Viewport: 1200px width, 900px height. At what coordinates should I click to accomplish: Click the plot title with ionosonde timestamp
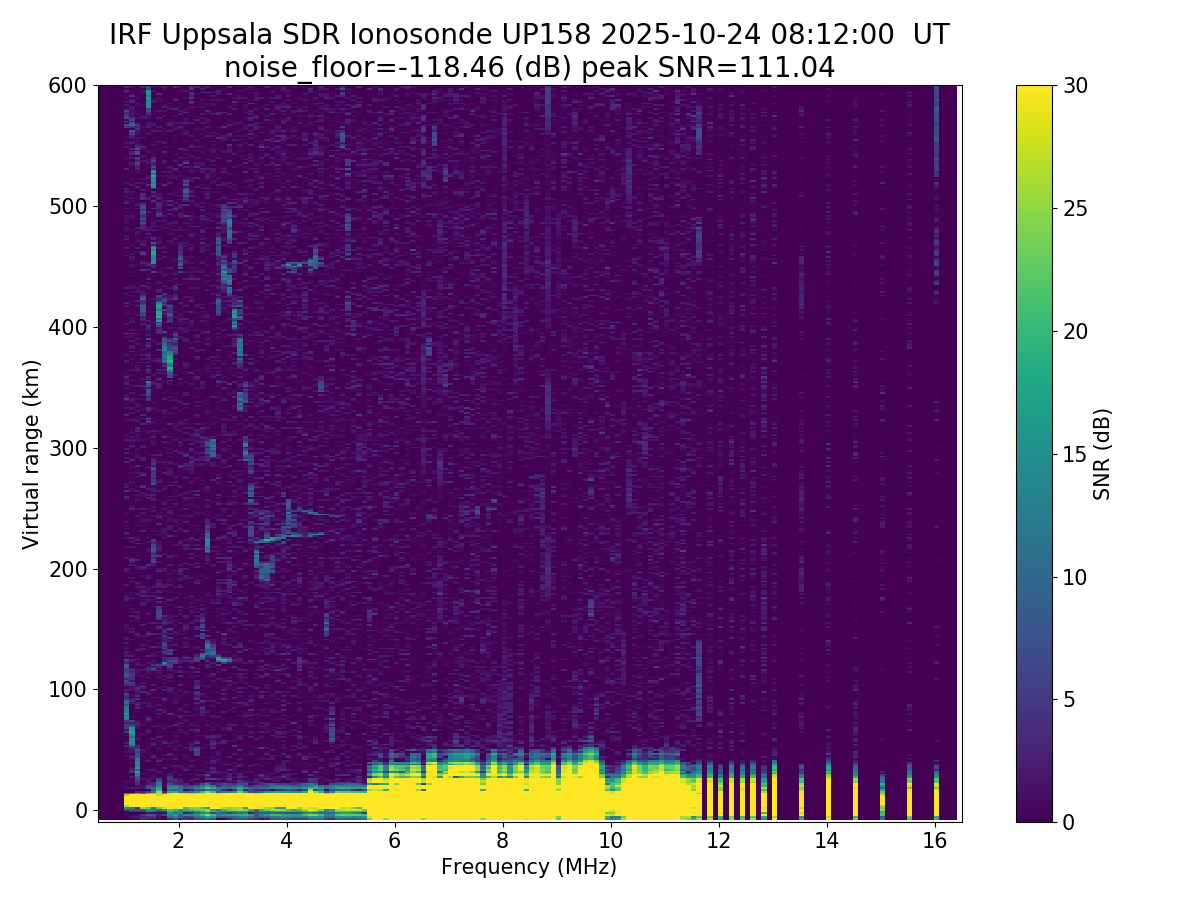tap(529, 35)
